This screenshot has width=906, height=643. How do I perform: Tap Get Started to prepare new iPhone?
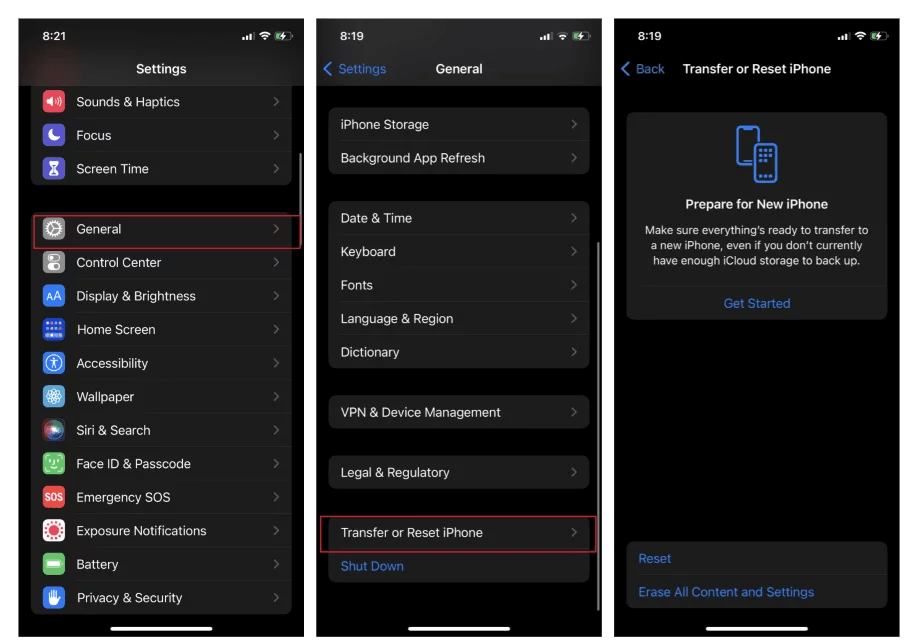click(x=757, y=303)
